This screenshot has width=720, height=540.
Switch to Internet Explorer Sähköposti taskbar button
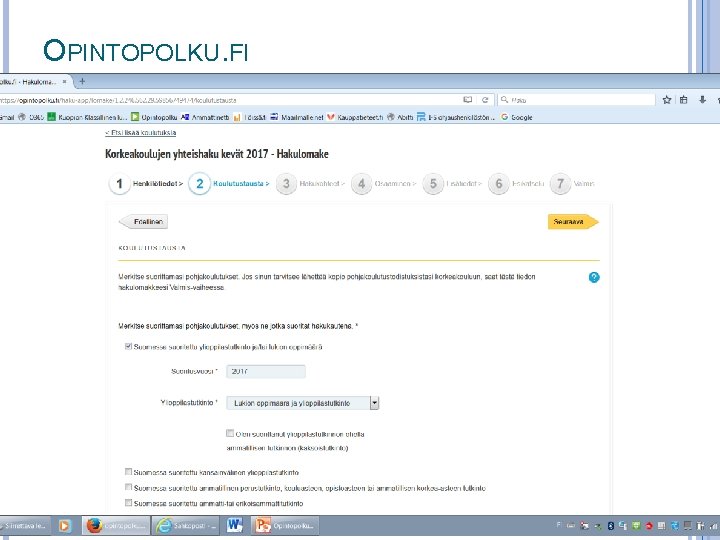(x=187, y=526)
